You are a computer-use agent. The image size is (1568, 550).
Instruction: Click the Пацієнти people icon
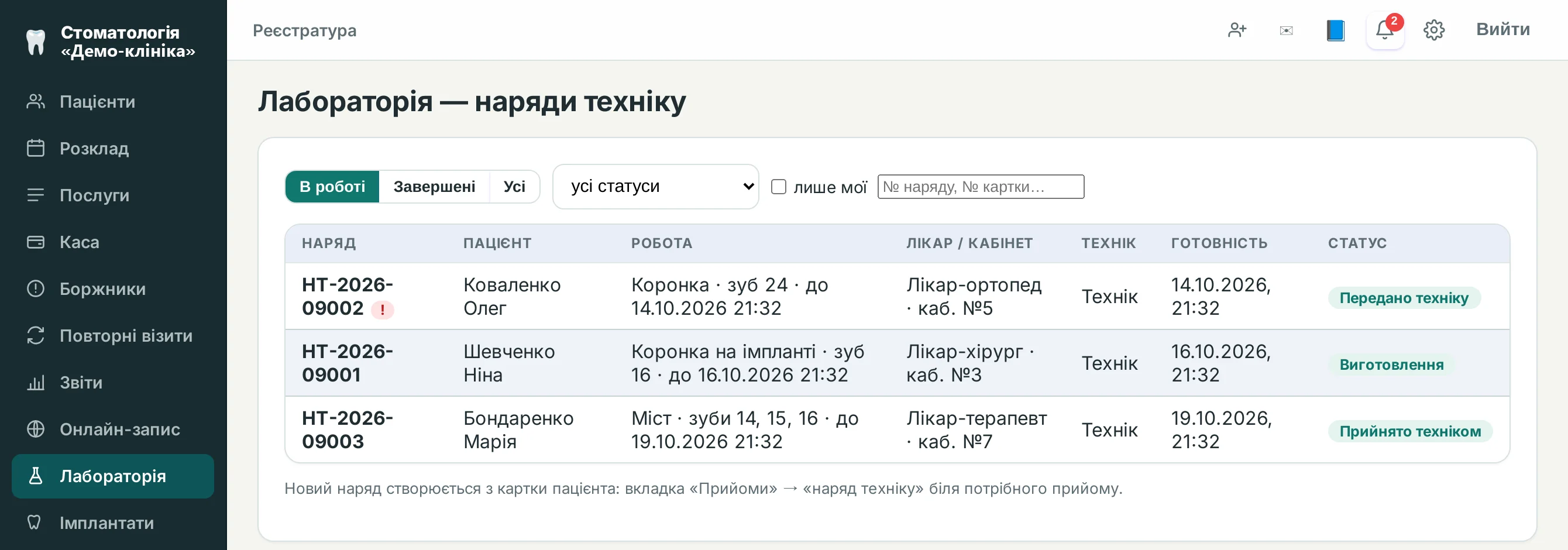[x=36, y=102]
